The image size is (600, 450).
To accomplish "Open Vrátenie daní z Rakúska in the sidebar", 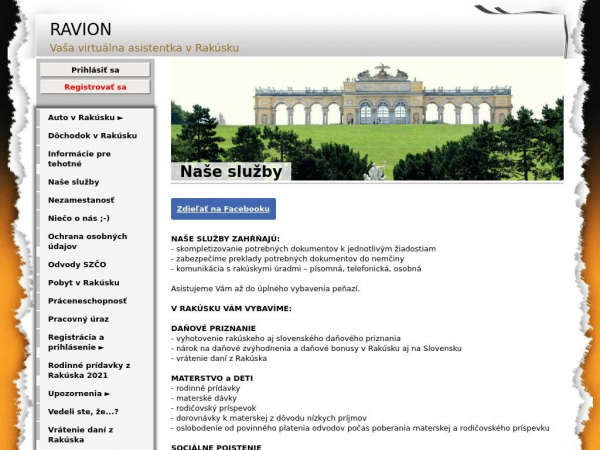I will (80, 435).
